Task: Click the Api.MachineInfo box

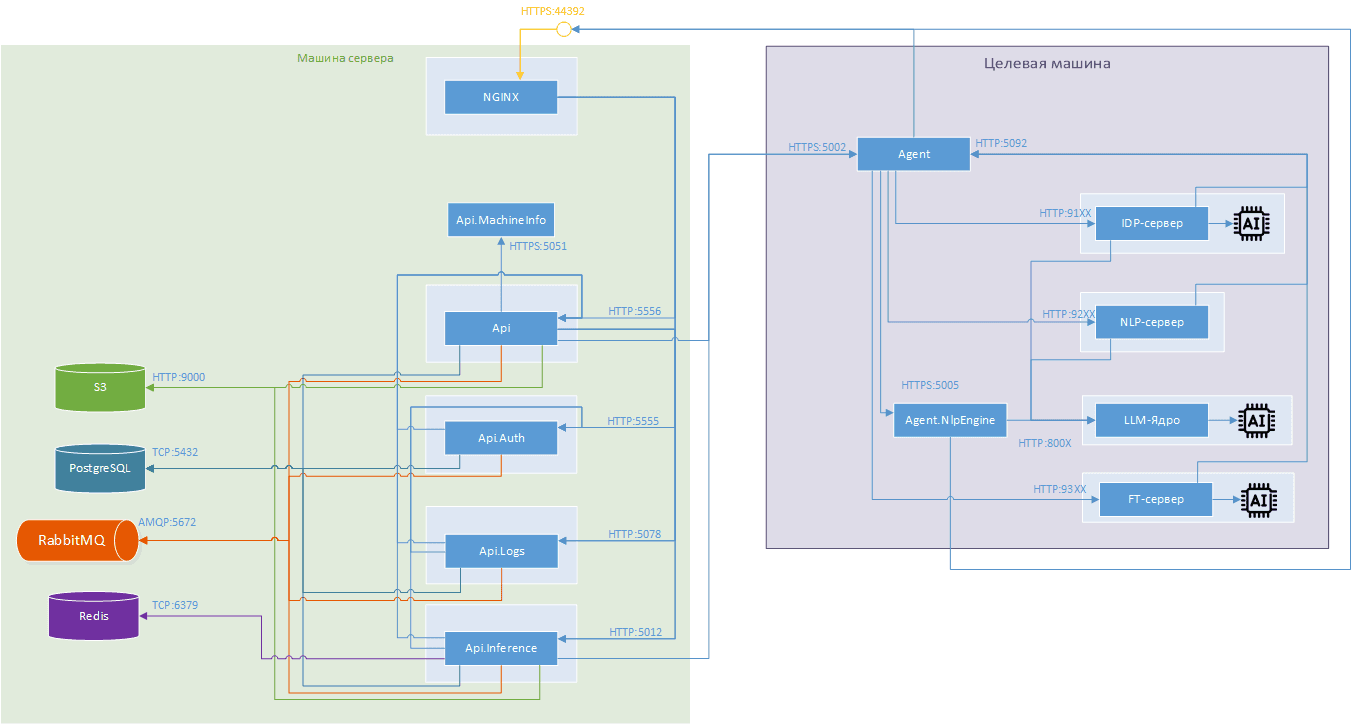Action: [x=499, y=219]
